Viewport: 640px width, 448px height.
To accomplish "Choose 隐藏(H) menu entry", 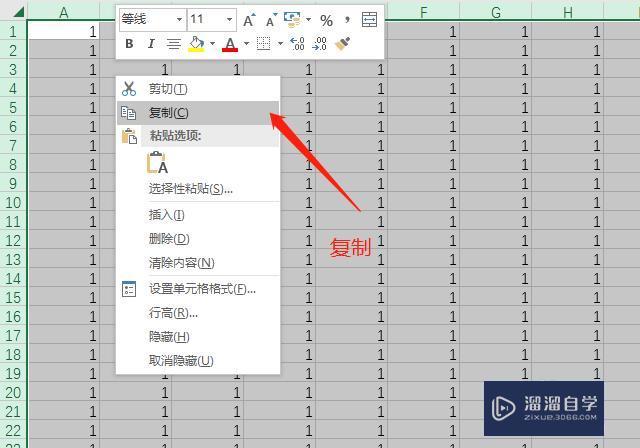I will point(198,337).
